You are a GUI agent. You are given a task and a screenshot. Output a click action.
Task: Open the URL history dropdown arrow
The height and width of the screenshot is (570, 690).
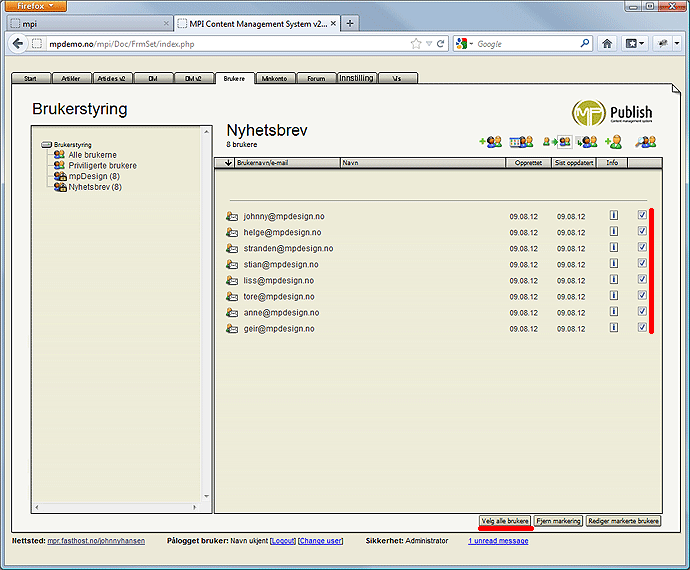pyautogui.click(x=429, y=44)
